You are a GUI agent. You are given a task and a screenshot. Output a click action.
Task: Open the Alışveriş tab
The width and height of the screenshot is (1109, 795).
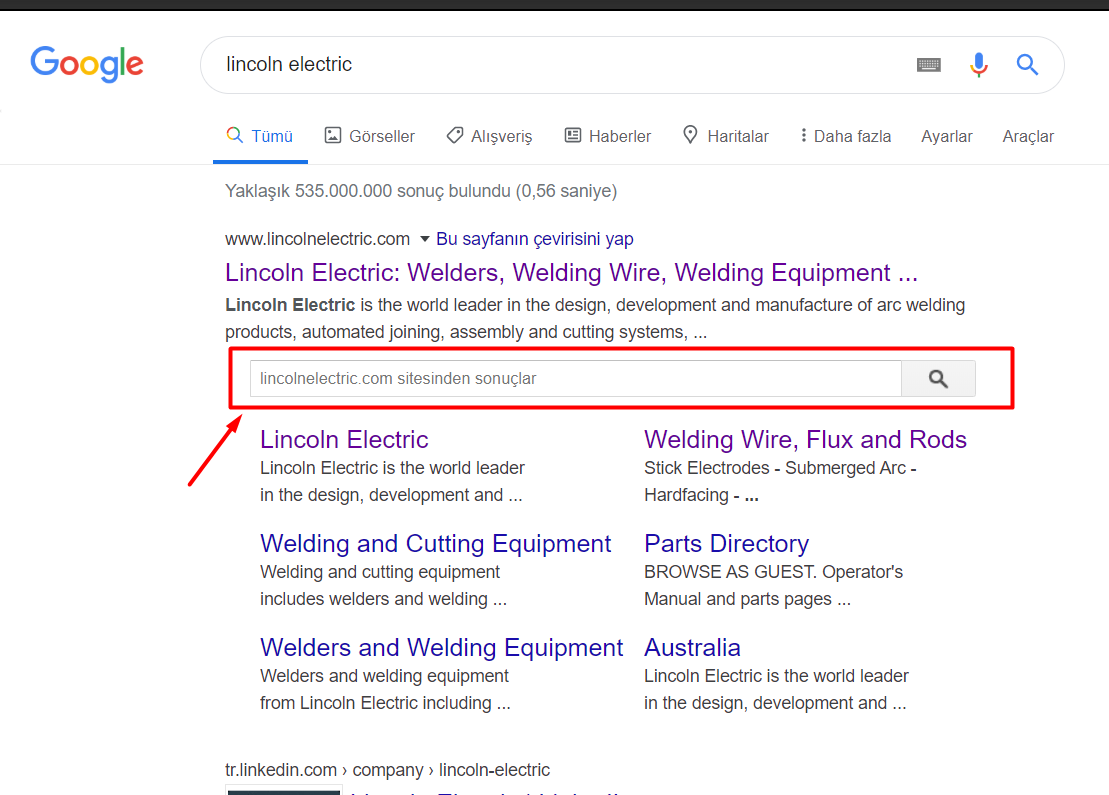click(x=489, y=136)
